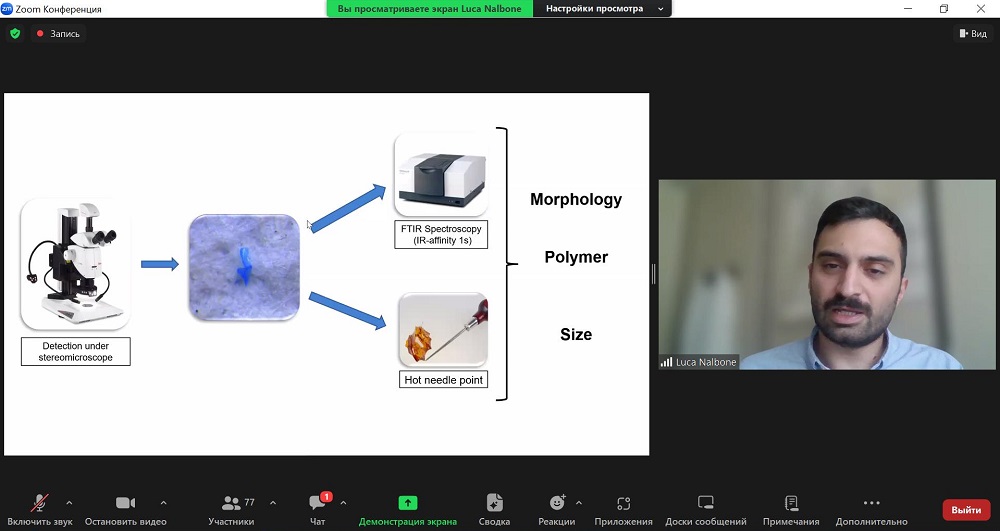Open the Примечания notes icon

click(x=791, y=503)
